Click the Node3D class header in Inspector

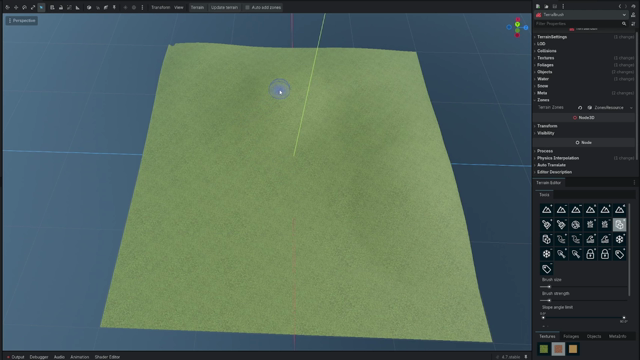584,118
